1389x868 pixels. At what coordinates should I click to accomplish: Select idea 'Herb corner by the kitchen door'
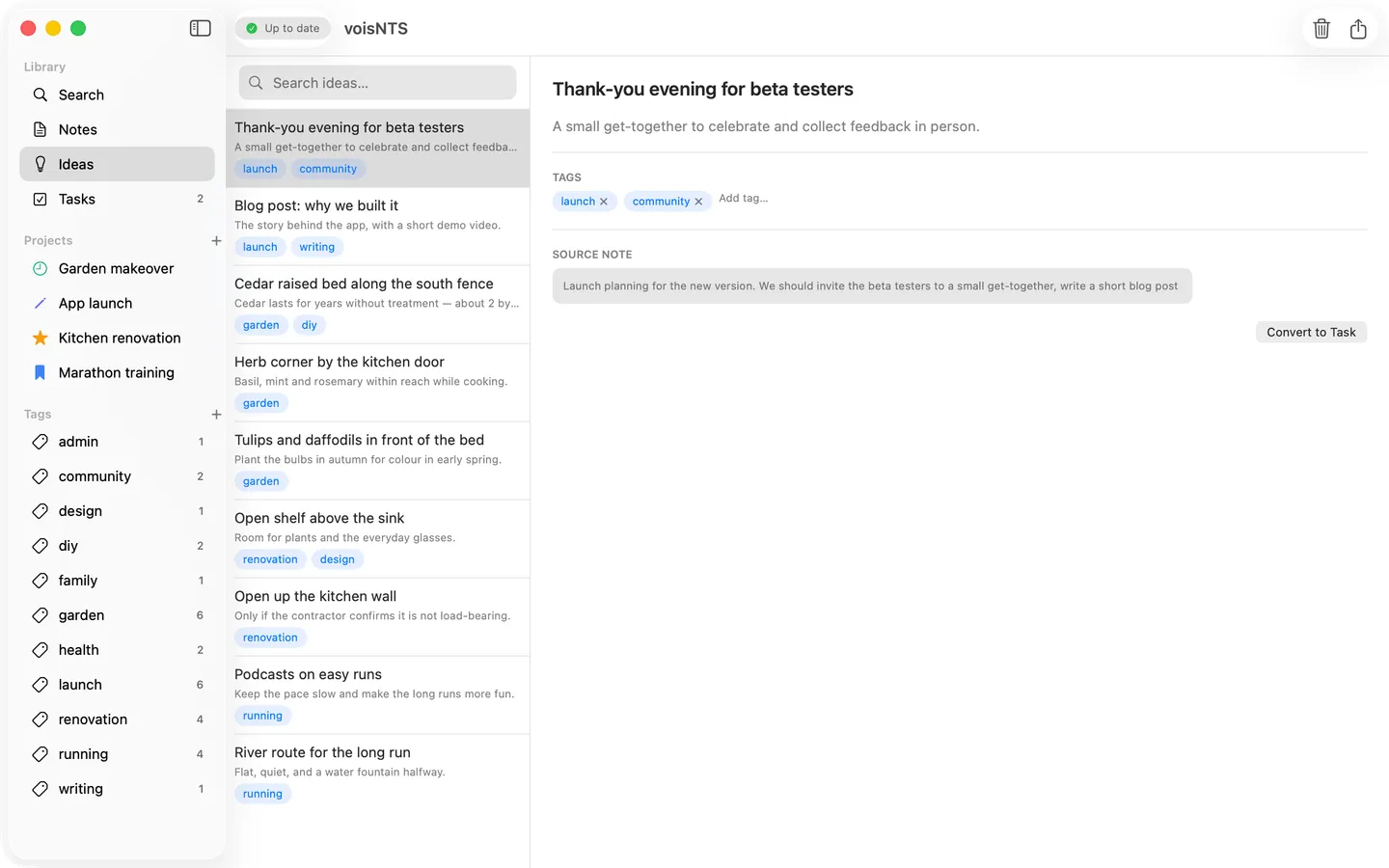click(x=378, y=383)
